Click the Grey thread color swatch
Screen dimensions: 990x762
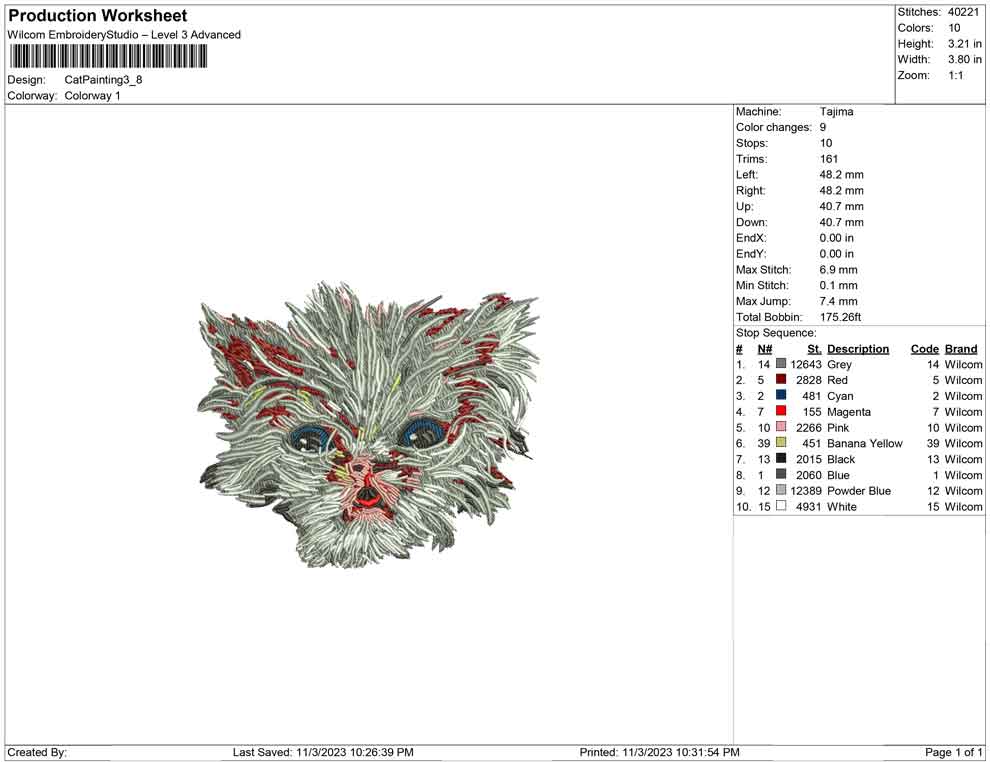[x=781, y=365]
